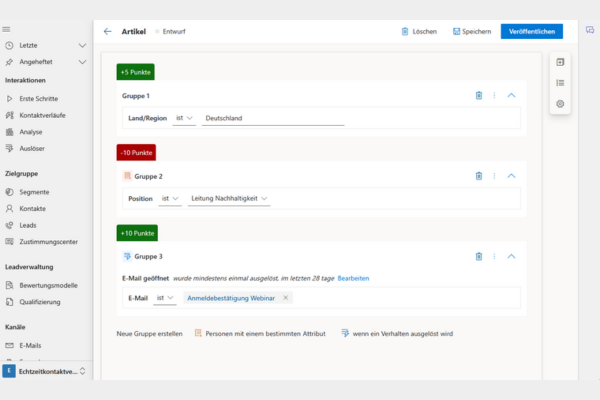Remove the Anmeldebestätigung Webinar tag
This screenshot has height=400, width=600.
[x=285, y=297]
